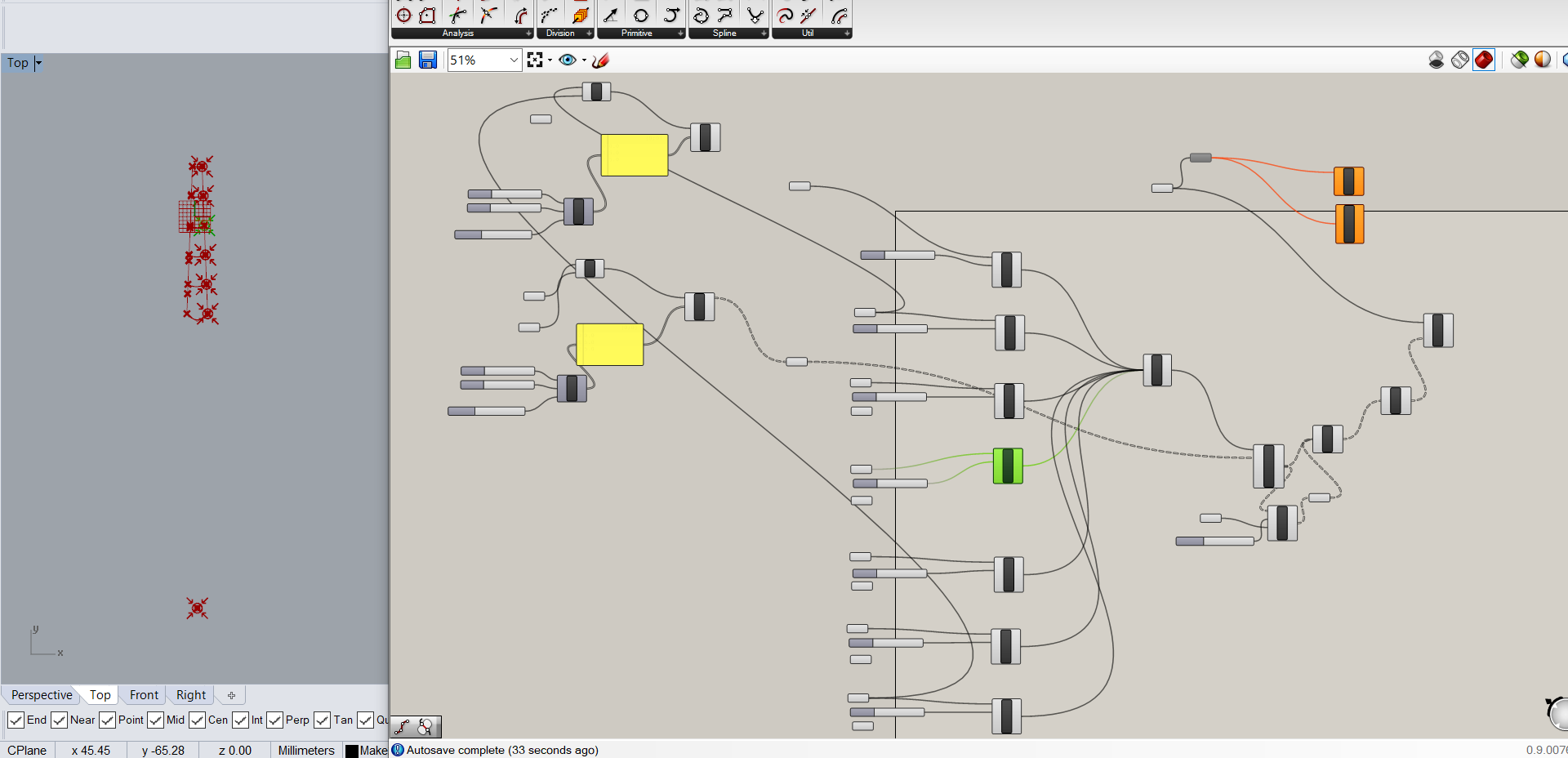Click the orange-white sphere preview settings icon
The image size is (1568, 758).
pyautogui.click(x=1543, y=60)
